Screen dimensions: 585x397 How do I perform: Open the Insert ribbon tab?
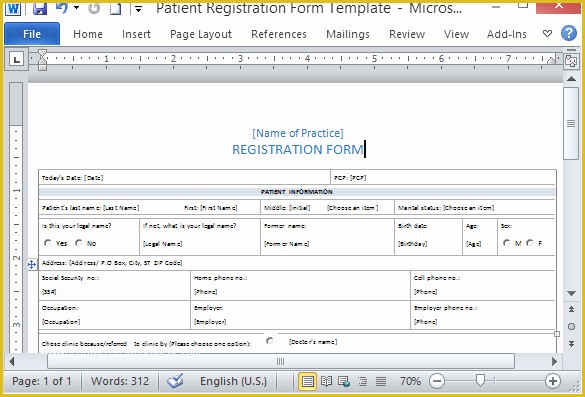(136, 34)
